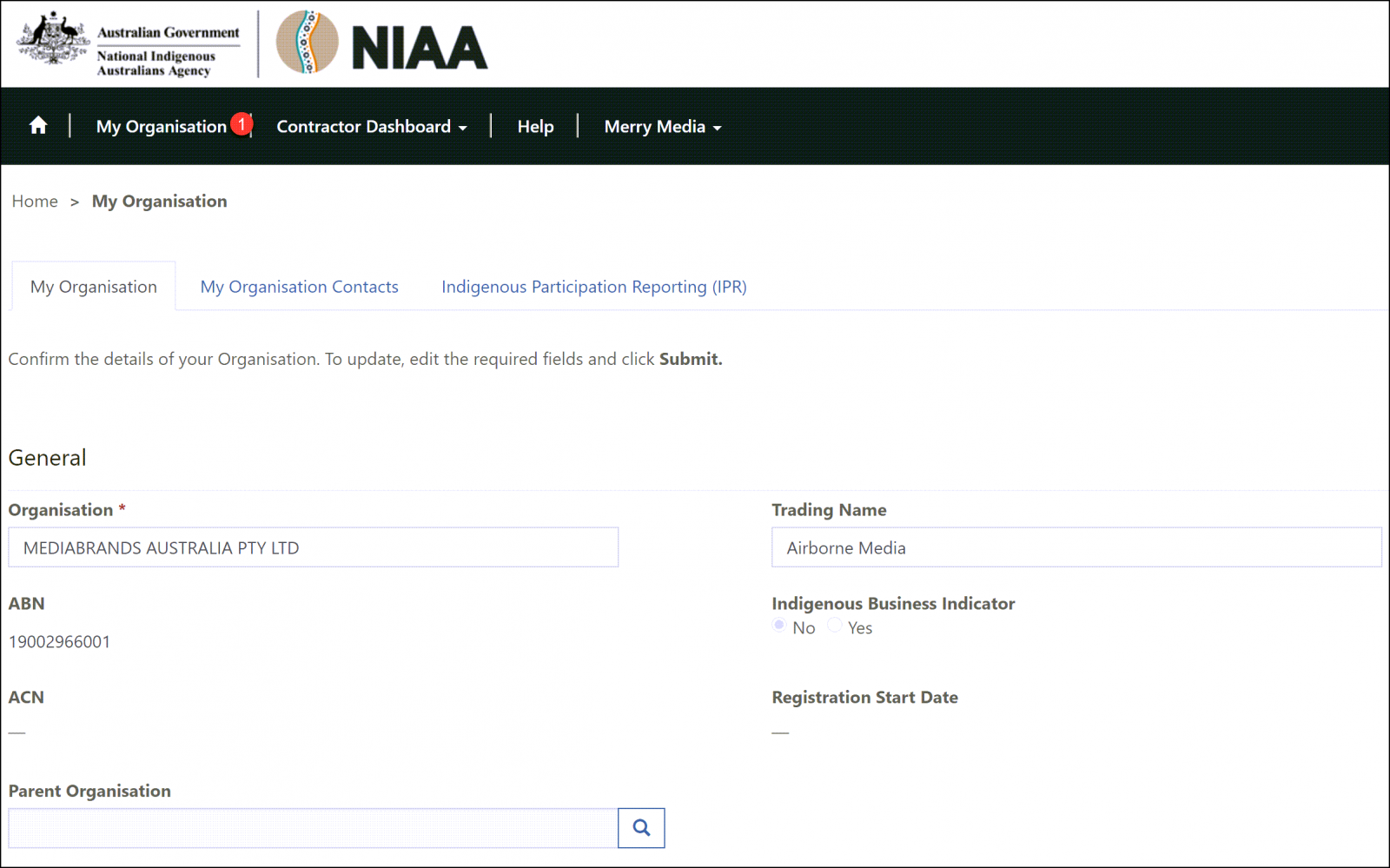
Task: Go to the Home icon in navbar
Action: (38, 126)
